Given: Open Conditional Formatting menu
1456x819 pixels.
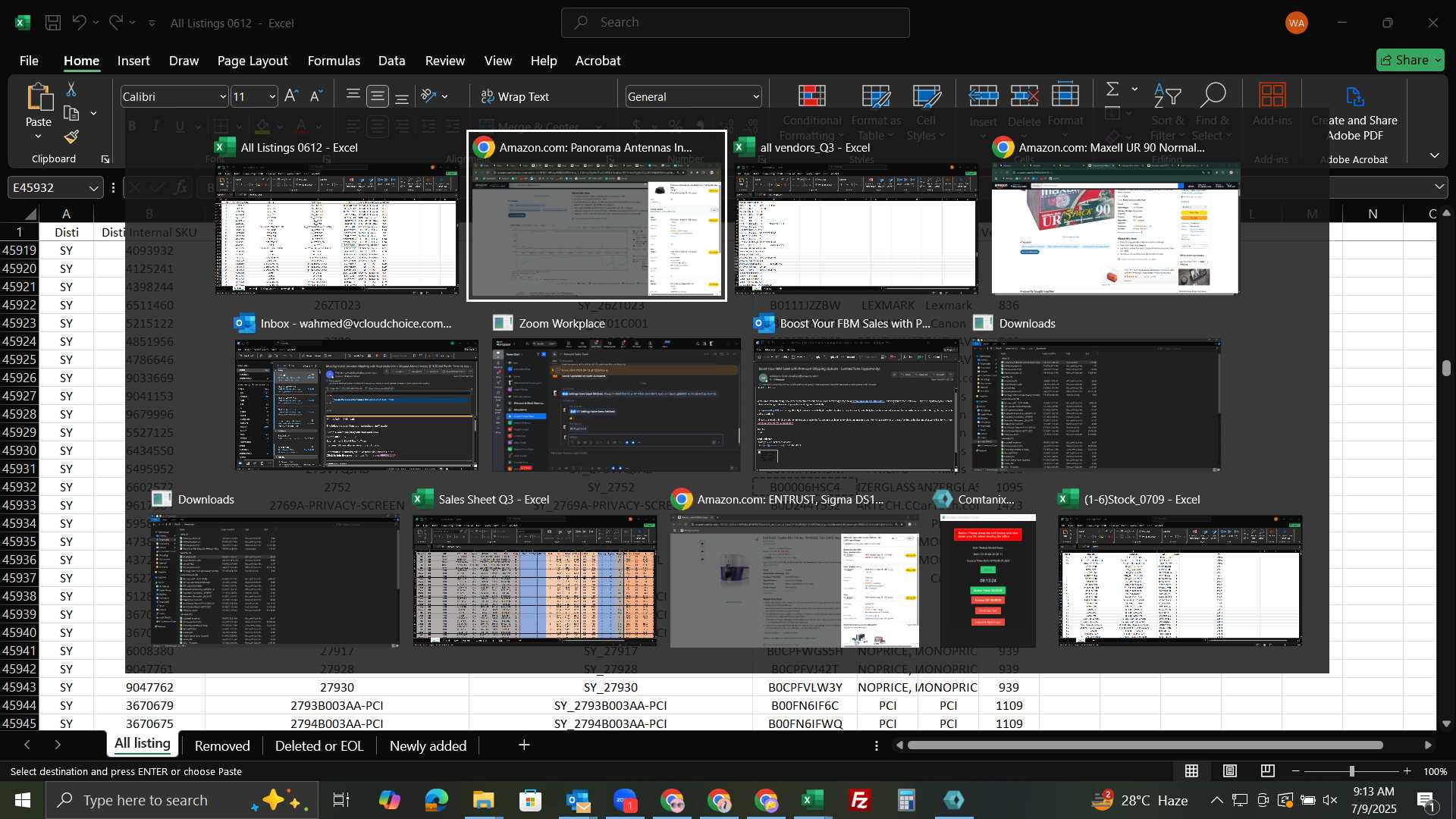Looking at the screenshot, I should coord(811,111).
